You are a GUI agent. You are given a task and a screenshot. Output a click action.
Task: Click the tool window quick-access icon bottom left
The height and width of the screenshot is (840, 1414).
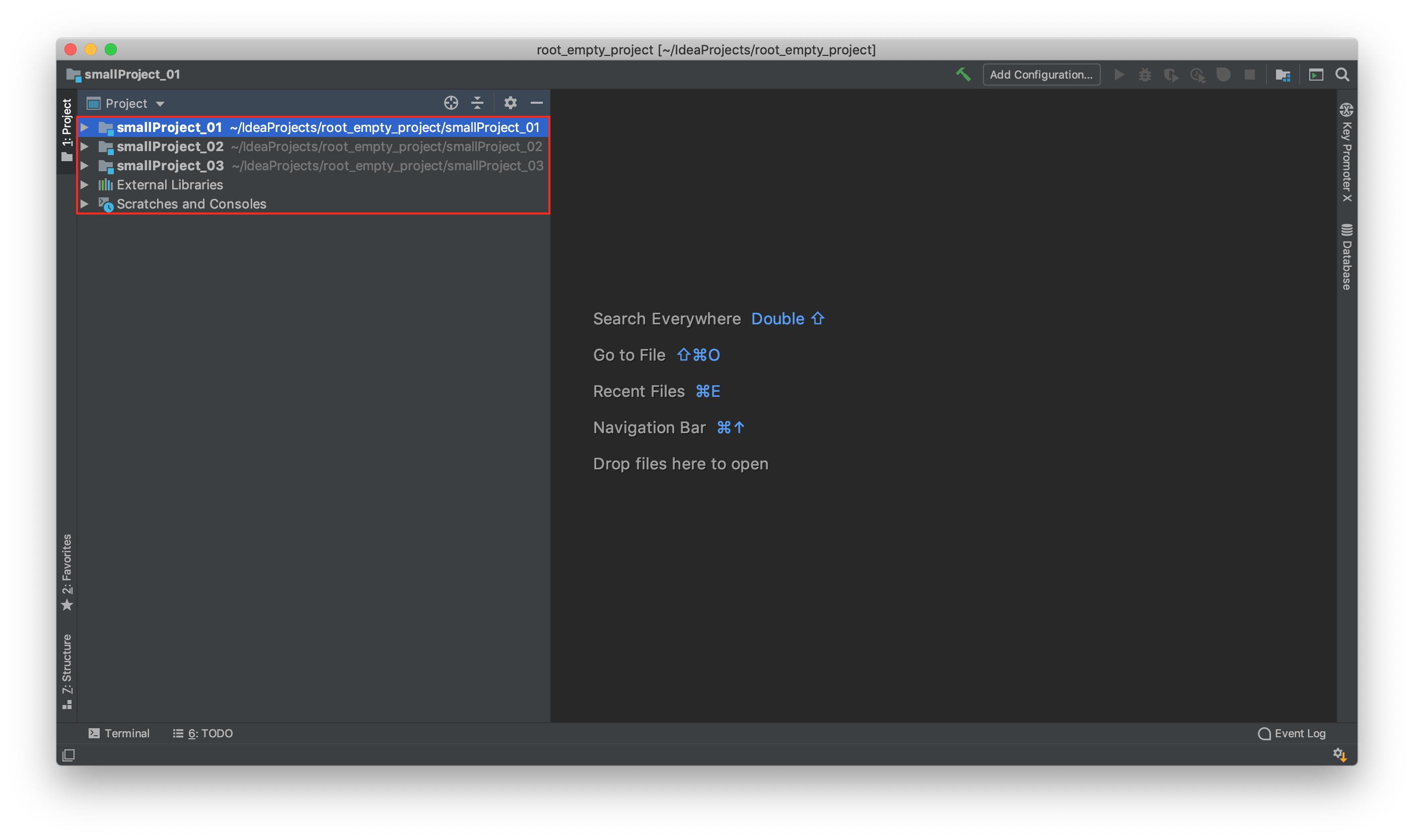(68, 755)
